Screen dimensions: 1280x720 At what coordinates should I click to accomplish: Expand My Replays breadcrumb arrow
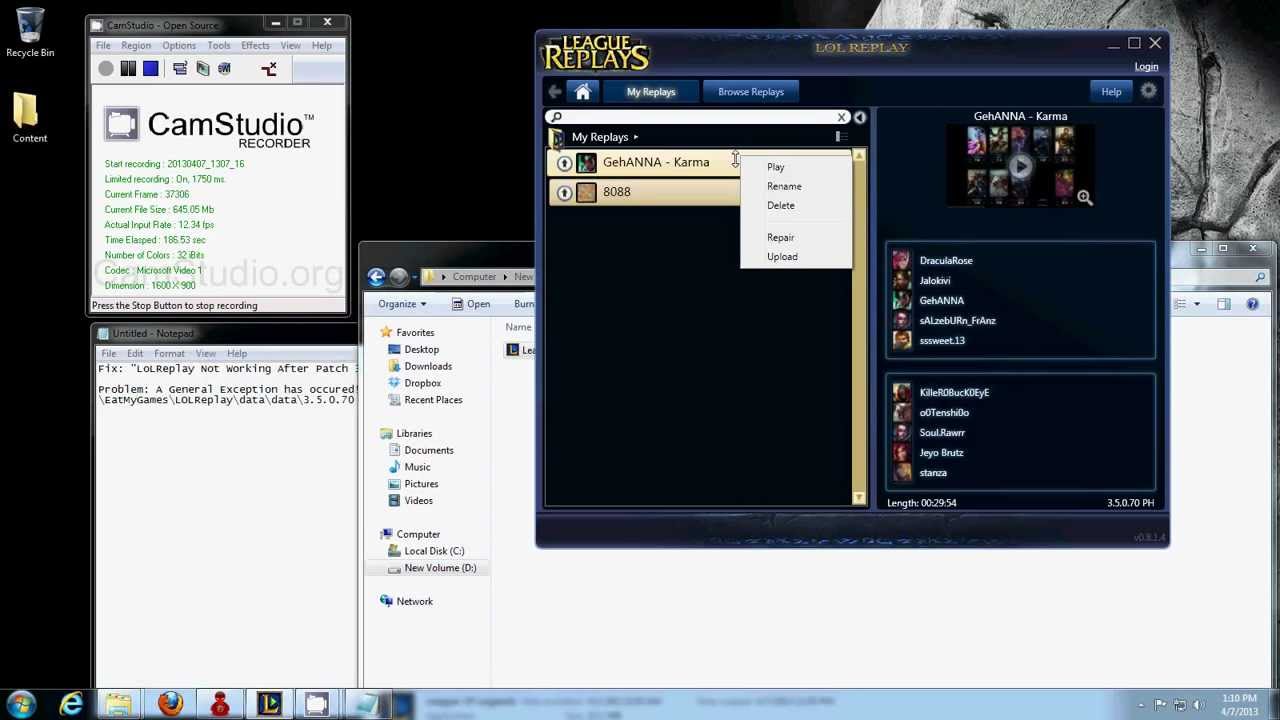click(x=636, y=137)
